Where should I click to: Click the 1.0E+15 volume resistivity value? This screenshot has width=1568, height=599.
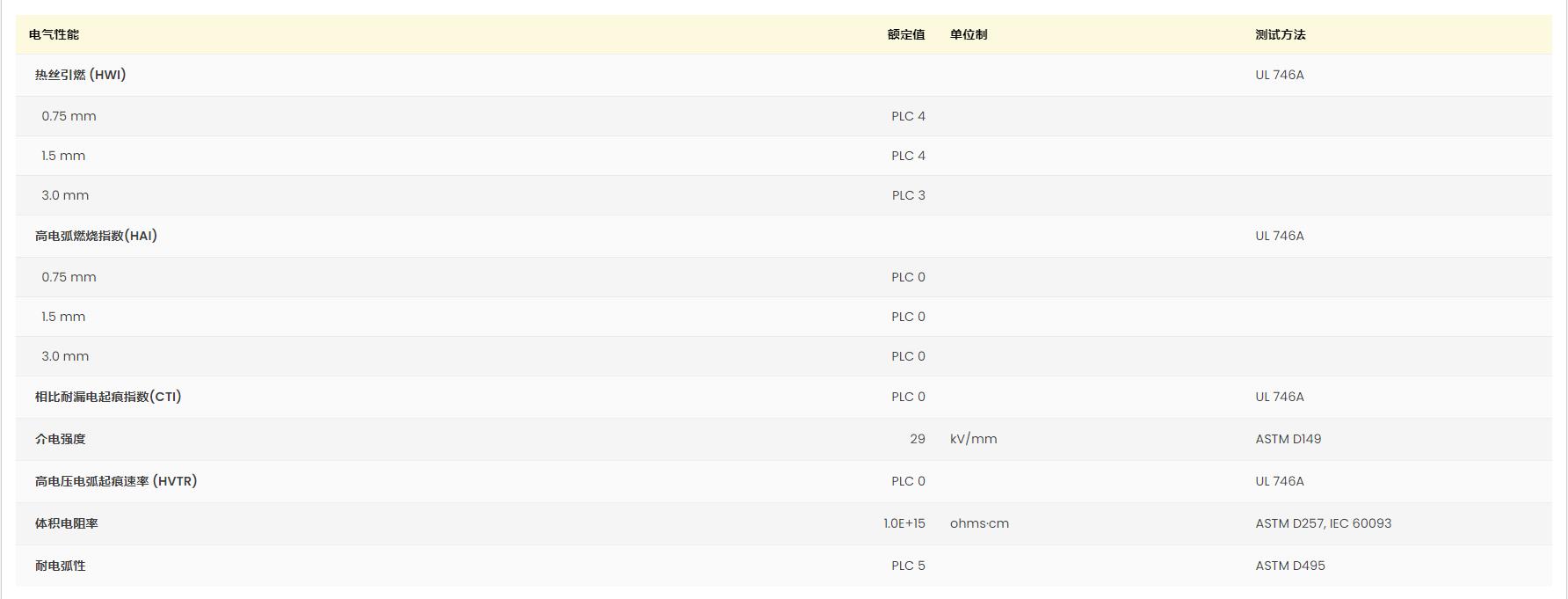[904, 523]
